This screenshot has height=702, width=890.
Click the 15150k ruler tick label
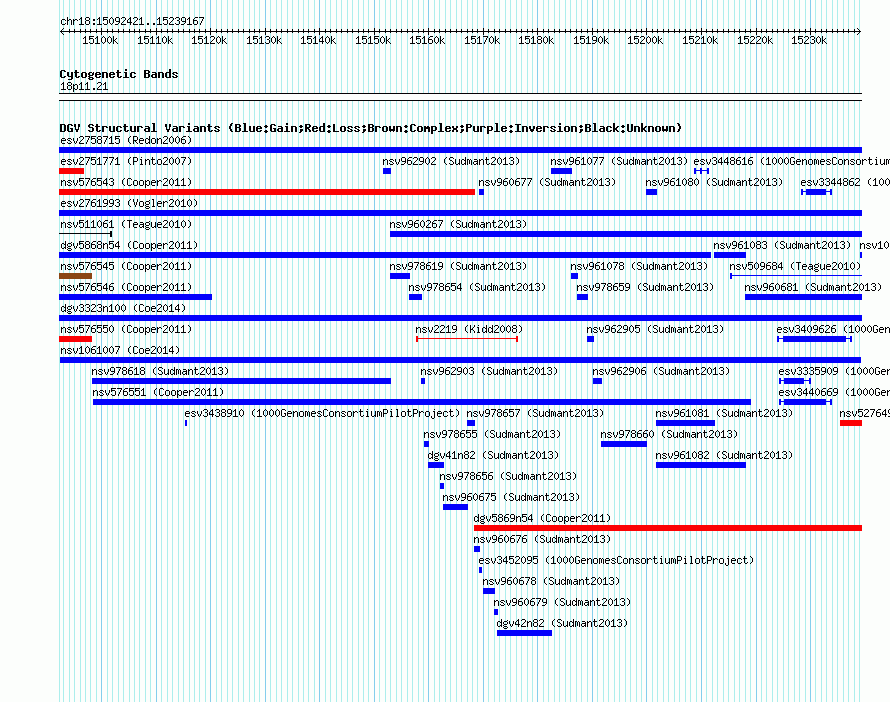point(373,40)
